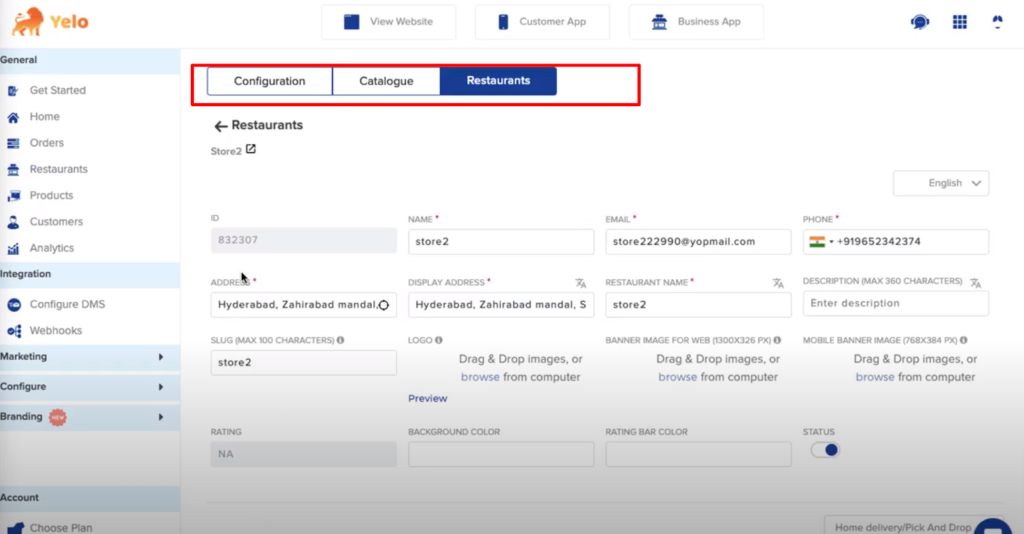The width and height of the screenshot is (1024, 534).
Task: Expand the Configure section
Action: pos(90,387)
